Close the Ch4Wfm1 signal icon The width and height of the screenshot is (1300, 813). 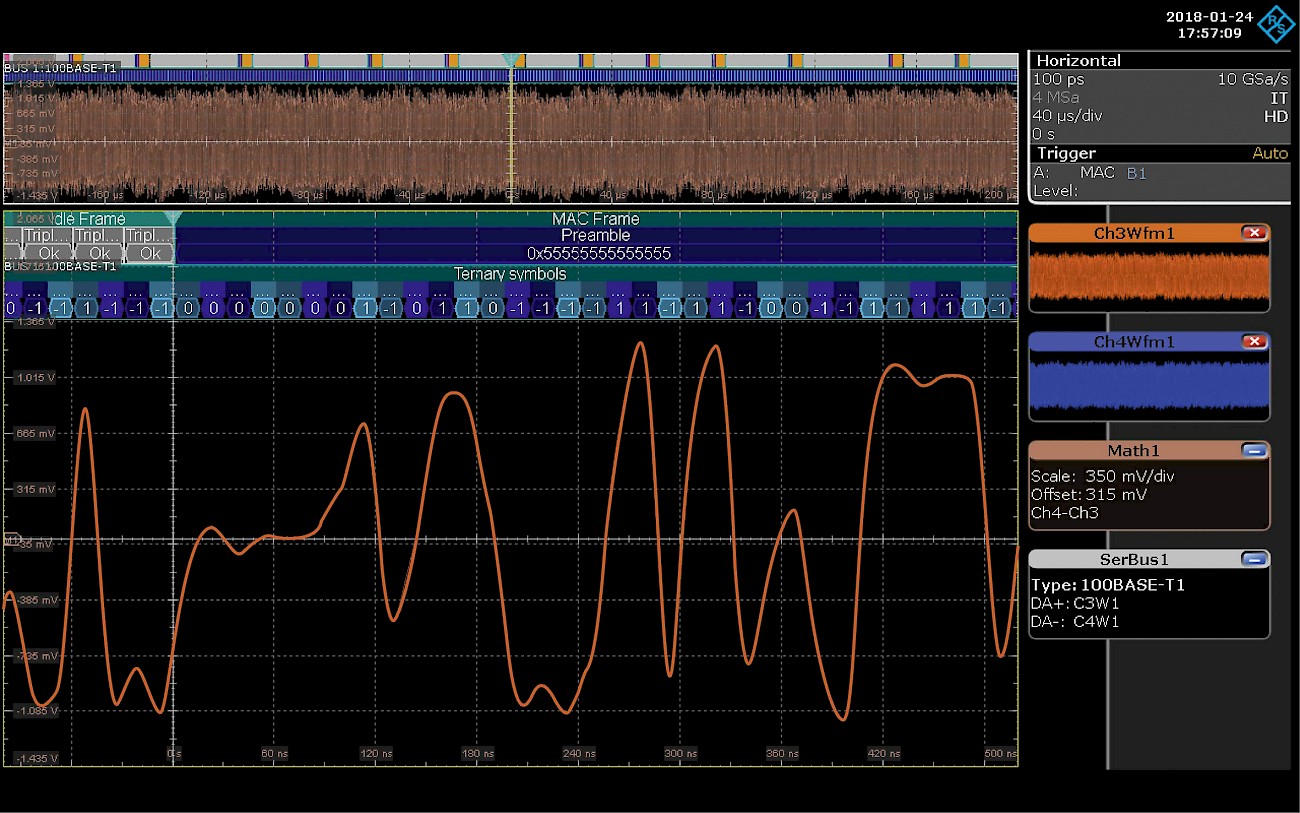tap(1253, 342)
